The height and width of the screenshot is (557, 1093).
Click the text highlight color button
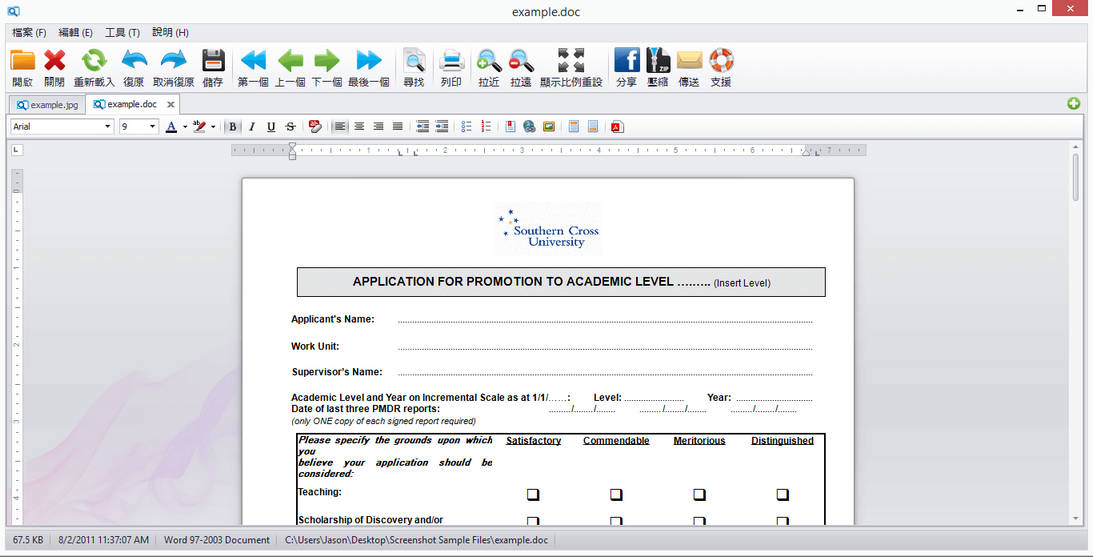[x=199, y=127]
